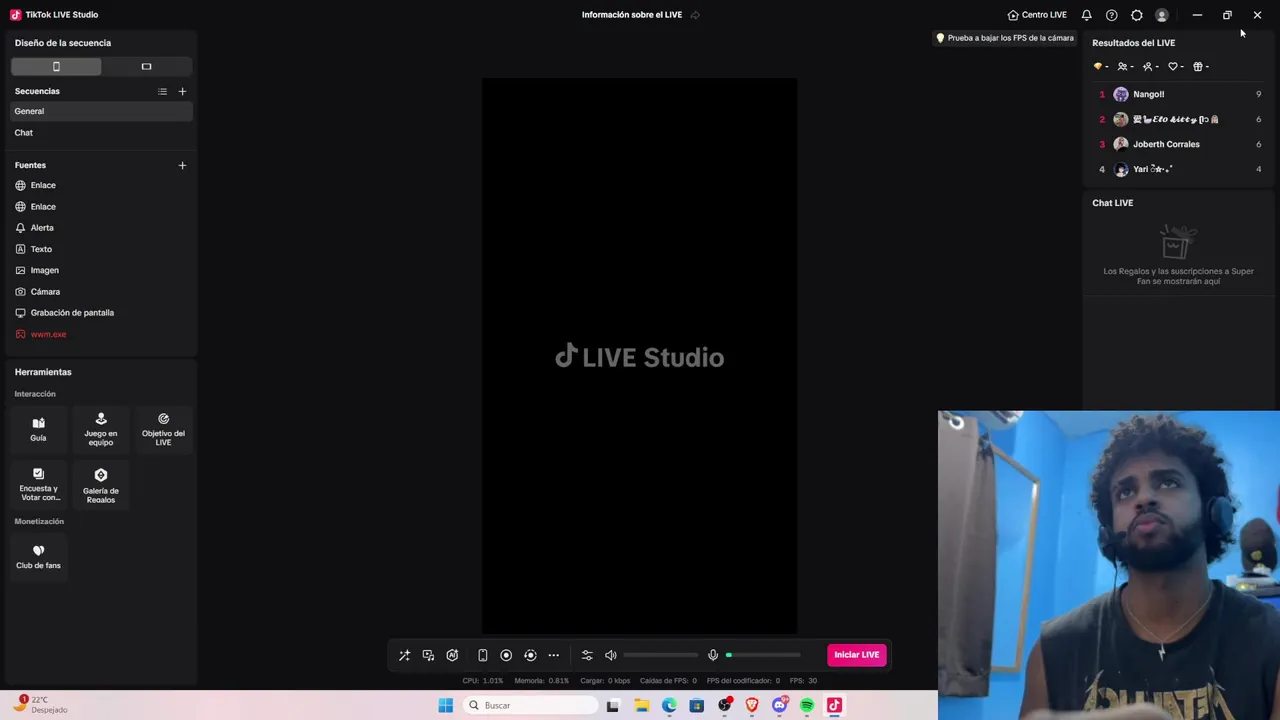Switch to landscape layout mode
Viewport: 1280px width, 720px height.
pyautogui.click(x=146, y=66)
